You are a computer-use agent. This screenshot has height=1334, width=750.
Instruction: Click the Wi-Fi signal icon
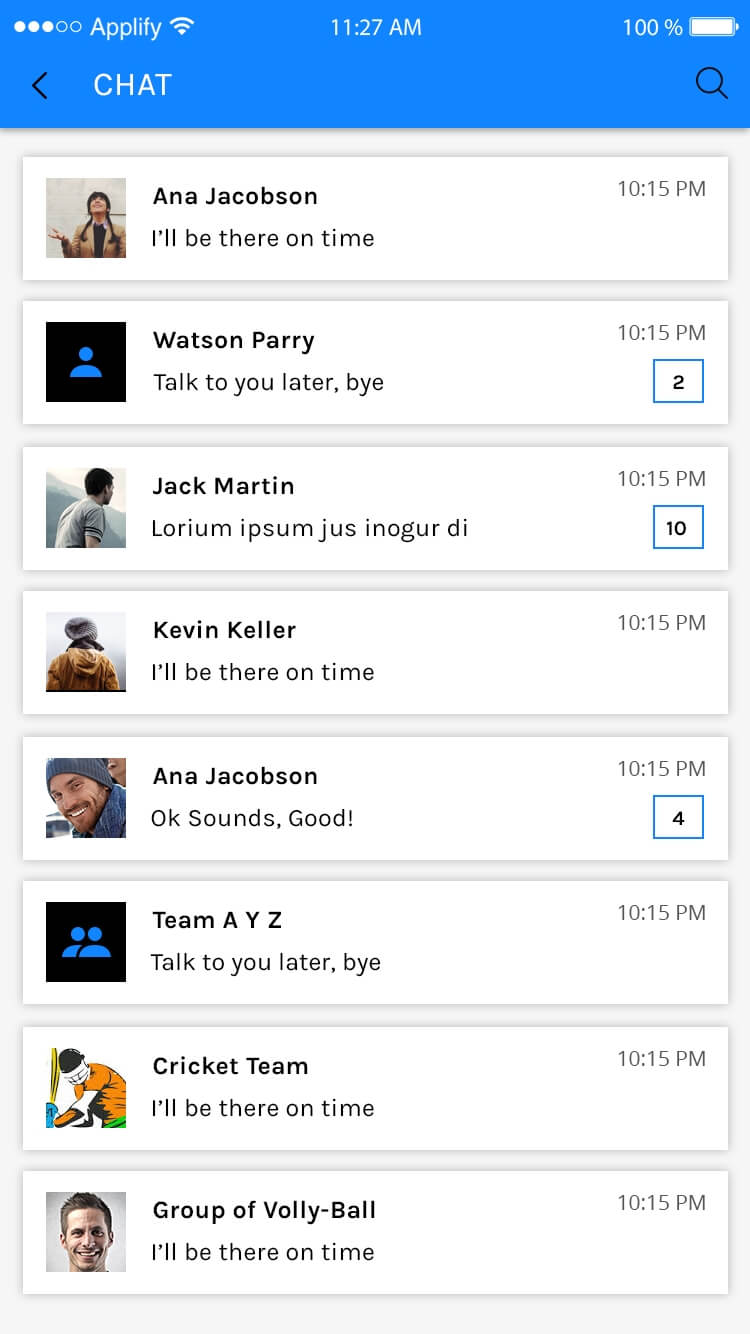click(x=182, y=27)
